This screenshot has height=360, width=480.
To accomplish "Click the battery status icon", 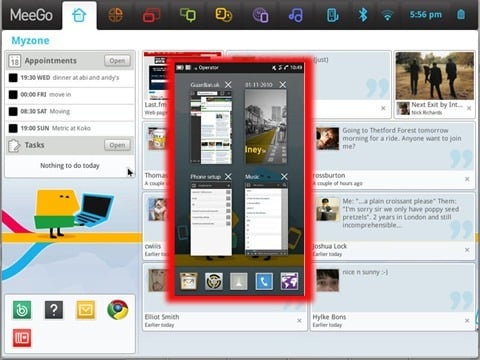I will tap(461, 15).
